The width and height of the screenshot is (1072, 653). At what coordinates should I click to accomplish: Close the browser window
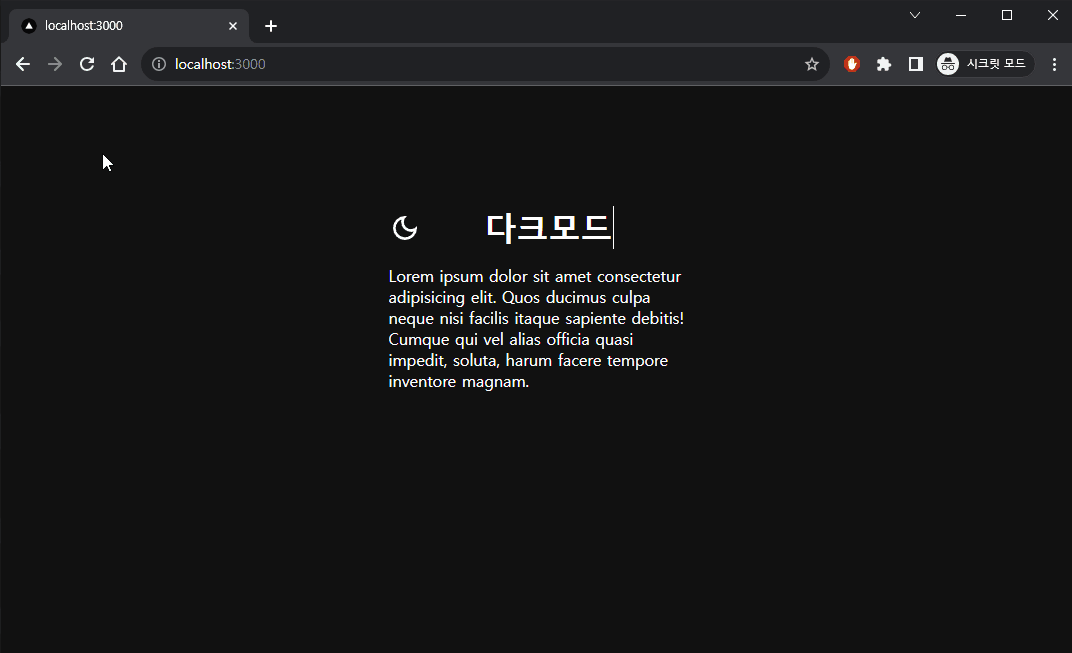pos(1053,15)
